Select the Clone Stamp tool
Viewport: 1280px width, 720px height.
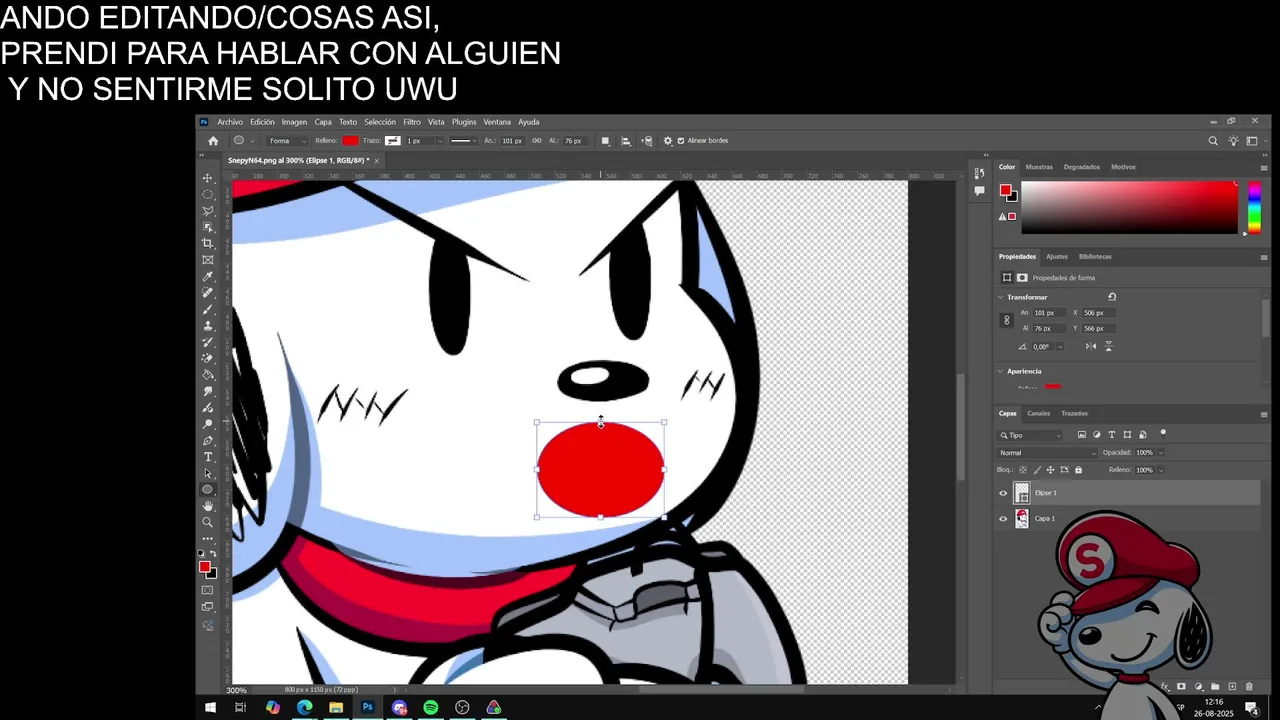(208, 325)
